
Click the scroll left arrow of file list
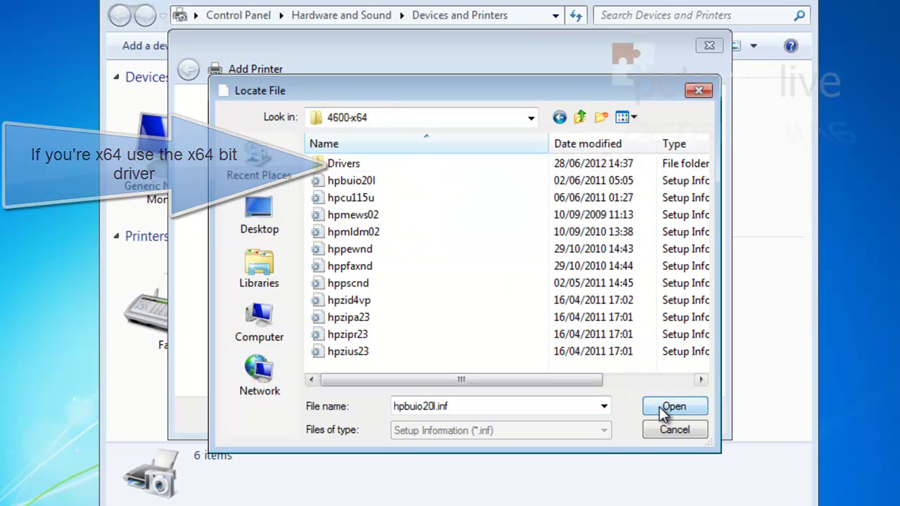[312, 380]
